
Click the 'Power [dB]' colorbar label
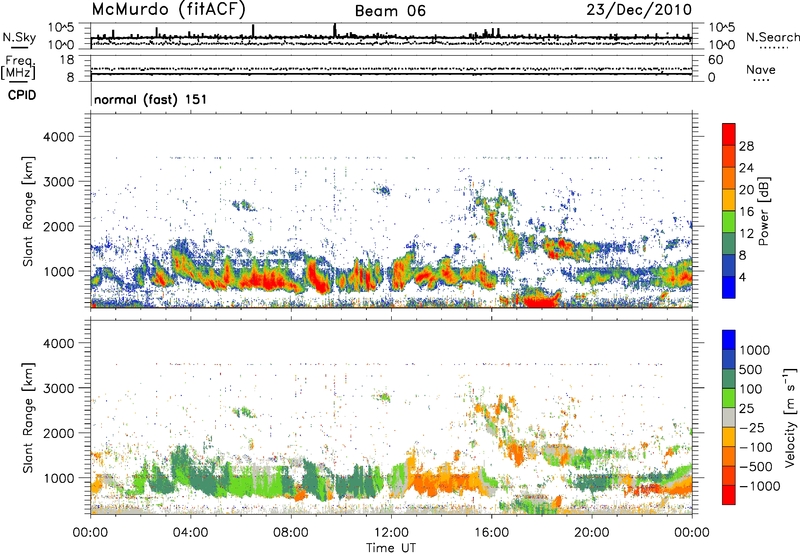coord(764,211)
